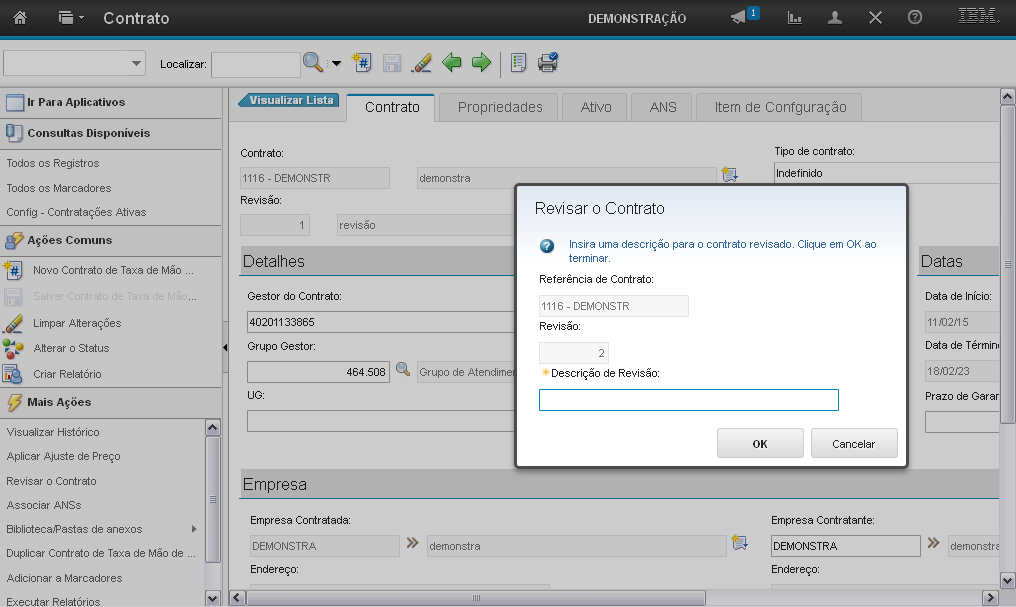Screen dimensions: 1016x607
Task: Switch to the Contrato tab
Action: pos(392,108)
